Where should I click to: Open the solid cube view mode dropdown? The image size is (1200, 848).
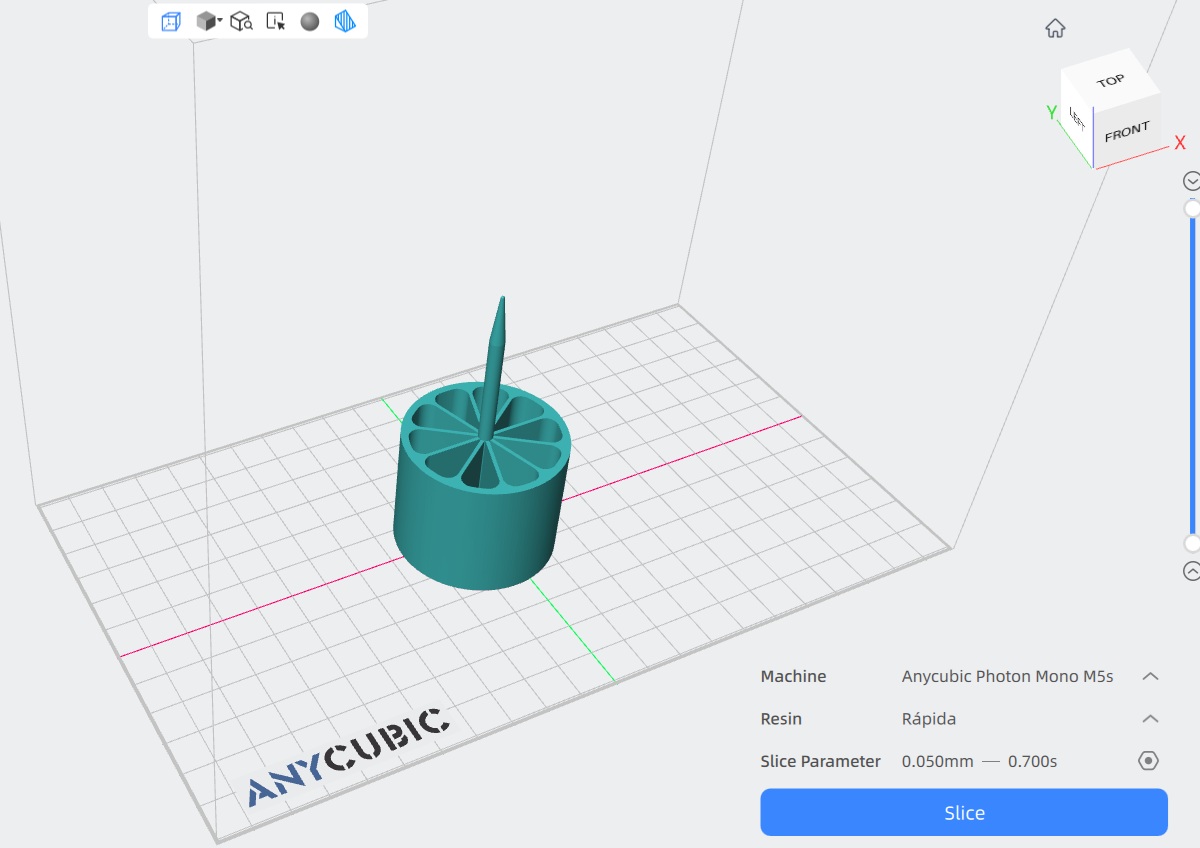point(208,21)
